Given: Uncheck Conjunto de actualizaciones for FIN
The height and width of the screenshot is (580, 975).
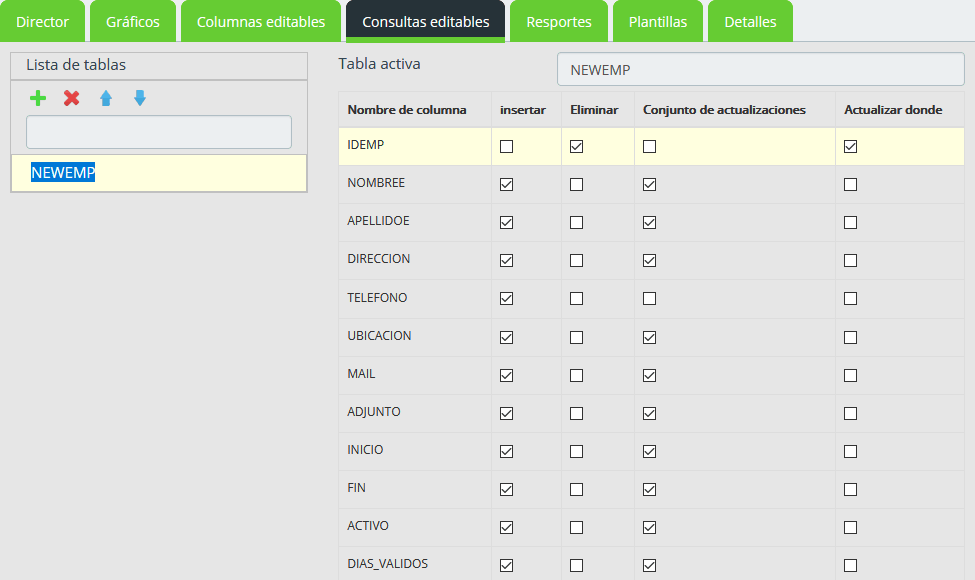Looking at the screenshot, I should [x=649, y=490].
